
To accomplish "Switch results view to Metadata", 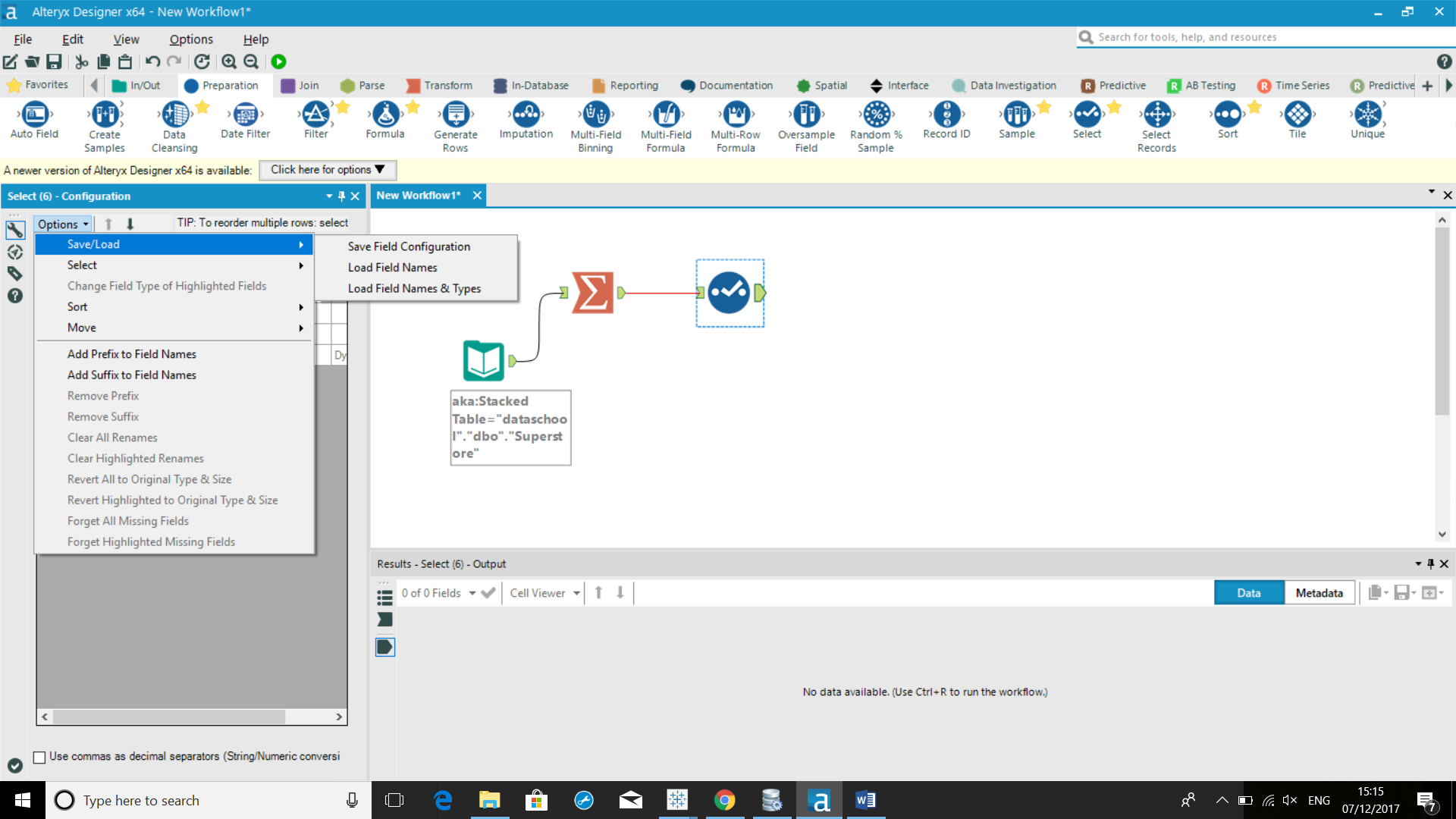I will point(1319,593).
